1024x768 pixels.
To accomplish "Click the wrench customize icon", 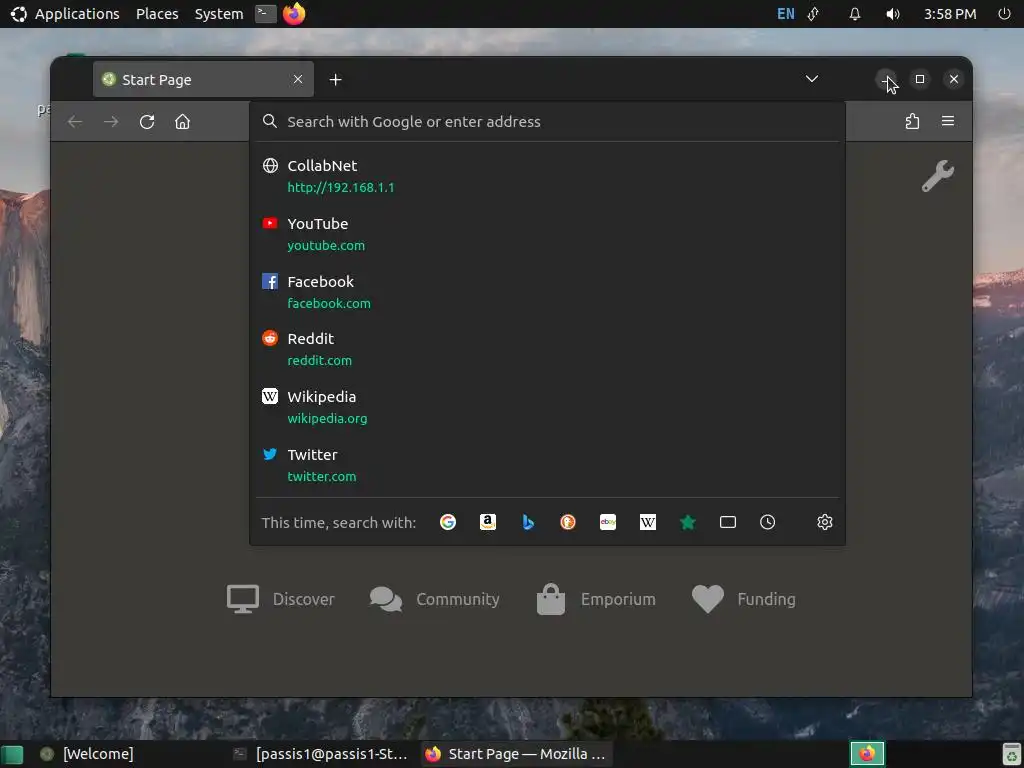I will click(x=938, y=176).
